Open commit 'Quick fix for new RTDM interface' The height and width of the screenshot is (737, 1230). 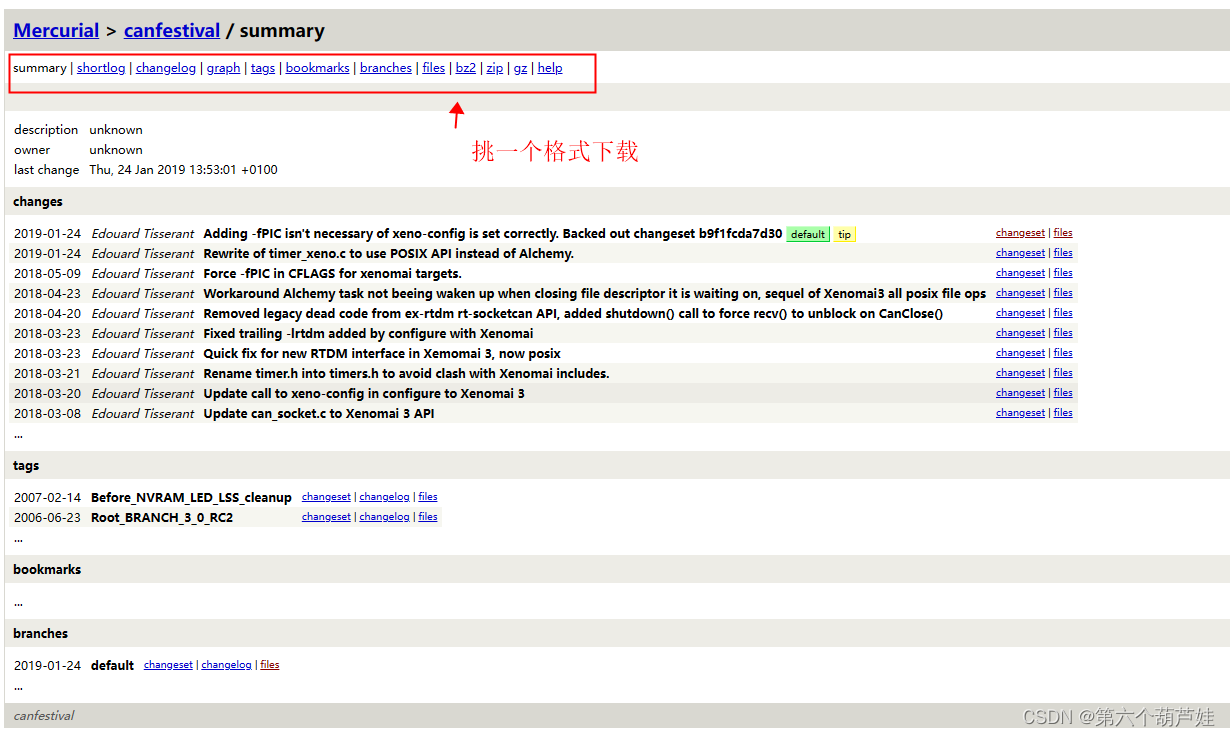tap(382, 354)
